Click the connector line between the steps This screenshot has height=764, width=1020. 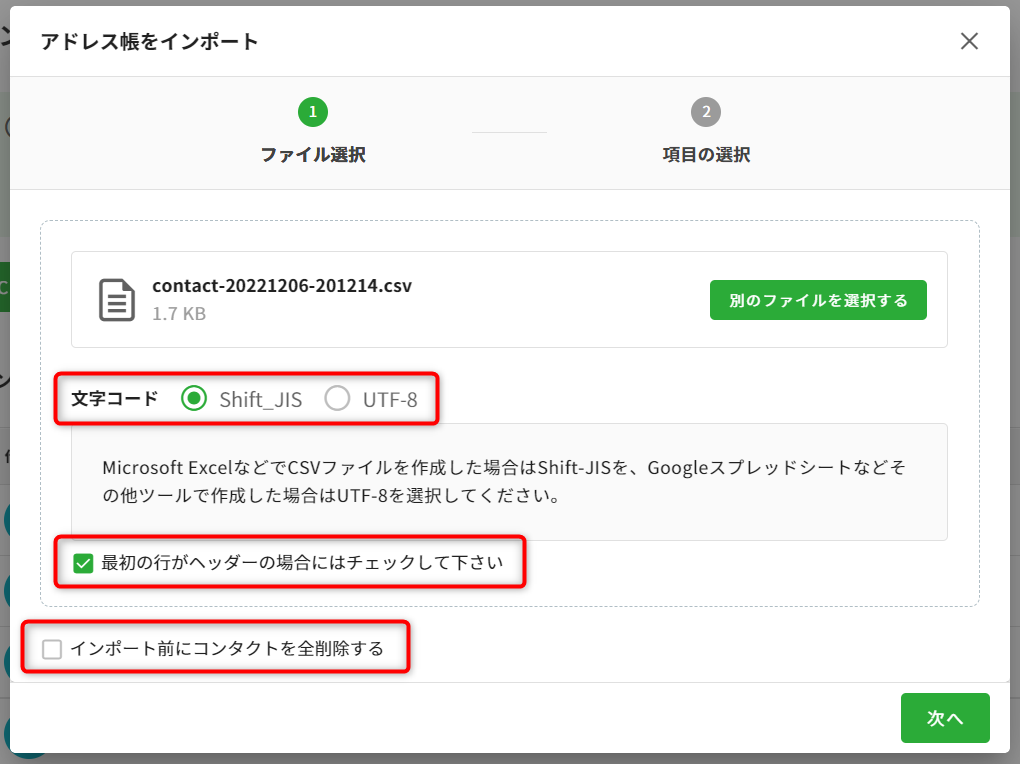point(509,132)
